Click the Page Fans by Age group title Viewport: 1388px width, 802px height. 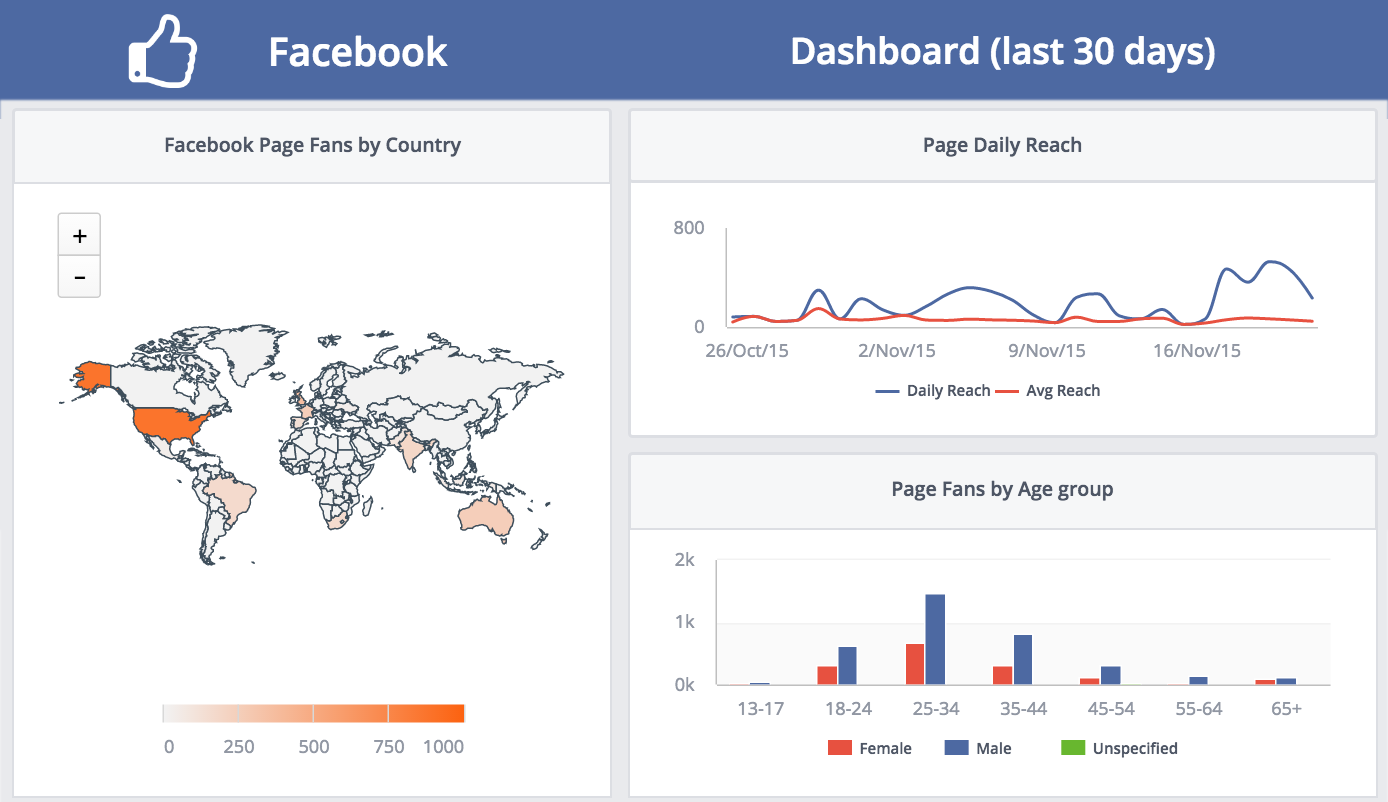coord(1002,489)
